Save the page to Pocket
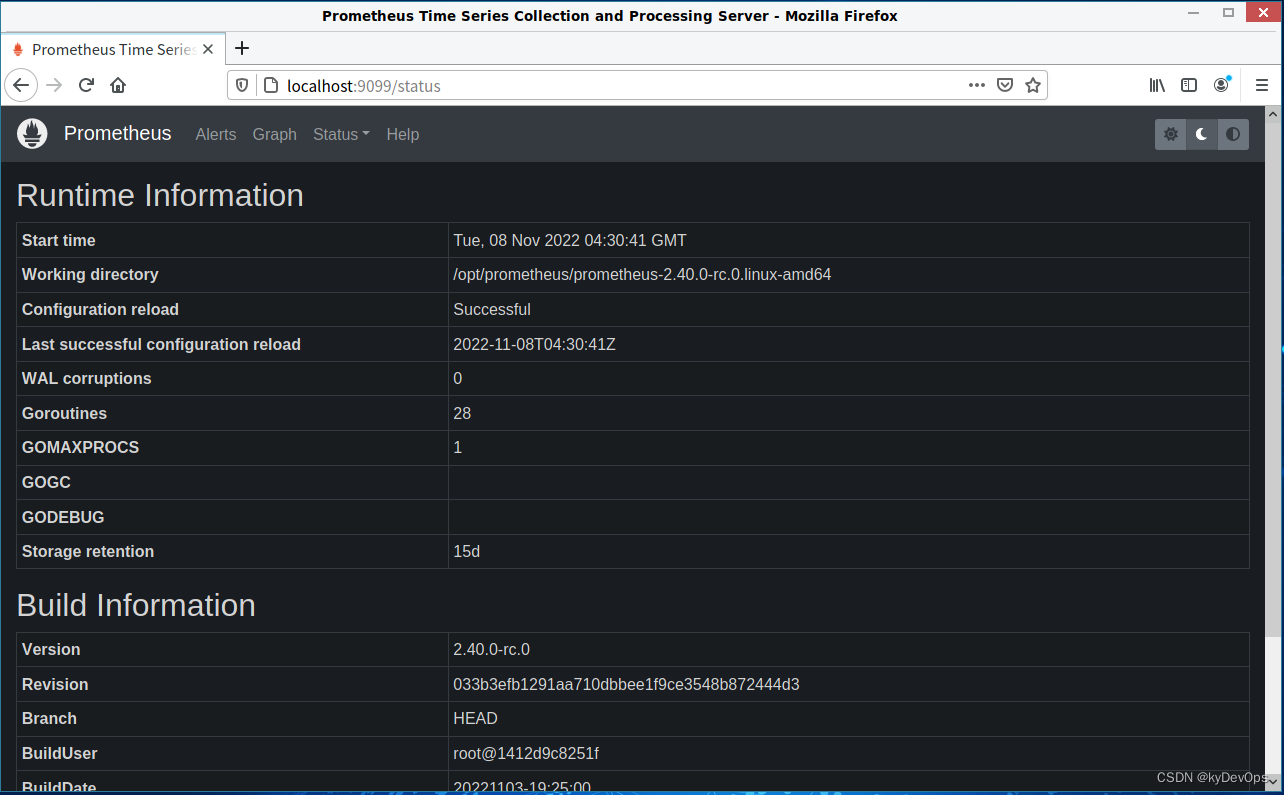1284x795 pixels. click(1005, 85)
